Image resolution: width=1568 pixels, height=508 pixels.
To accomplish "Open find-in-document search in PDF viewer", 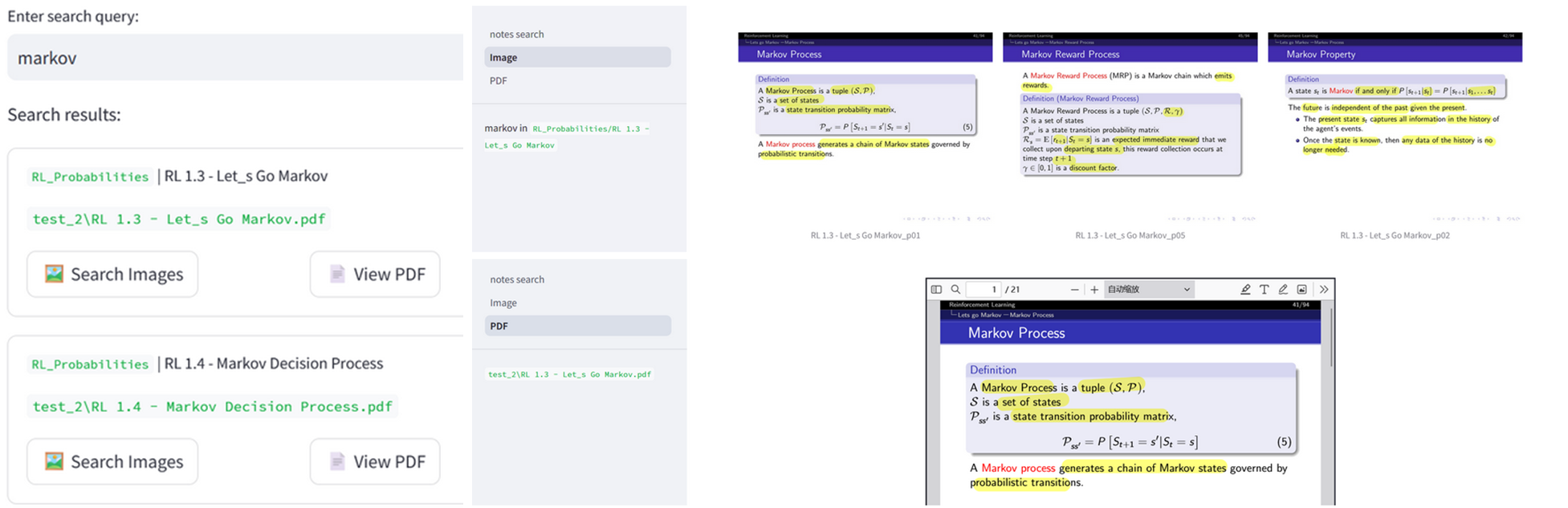I will click(955, 290).
